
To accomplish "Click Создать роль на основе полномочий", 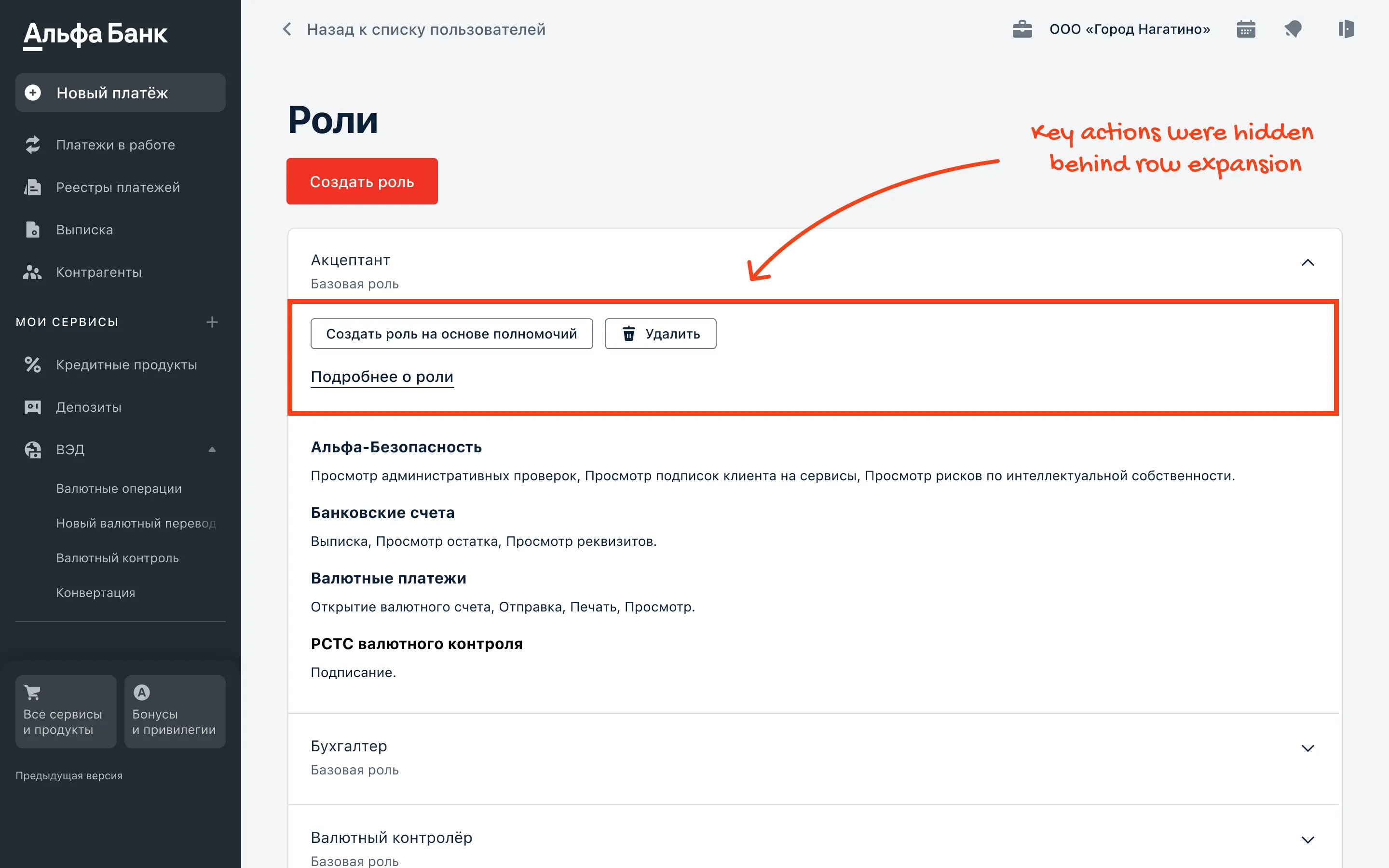I will tap(451, 334).
